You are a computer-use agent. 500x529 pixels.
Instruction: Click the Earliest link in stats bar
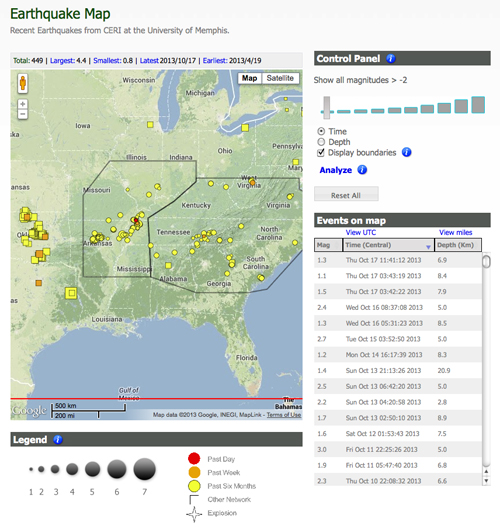[215, 61]
